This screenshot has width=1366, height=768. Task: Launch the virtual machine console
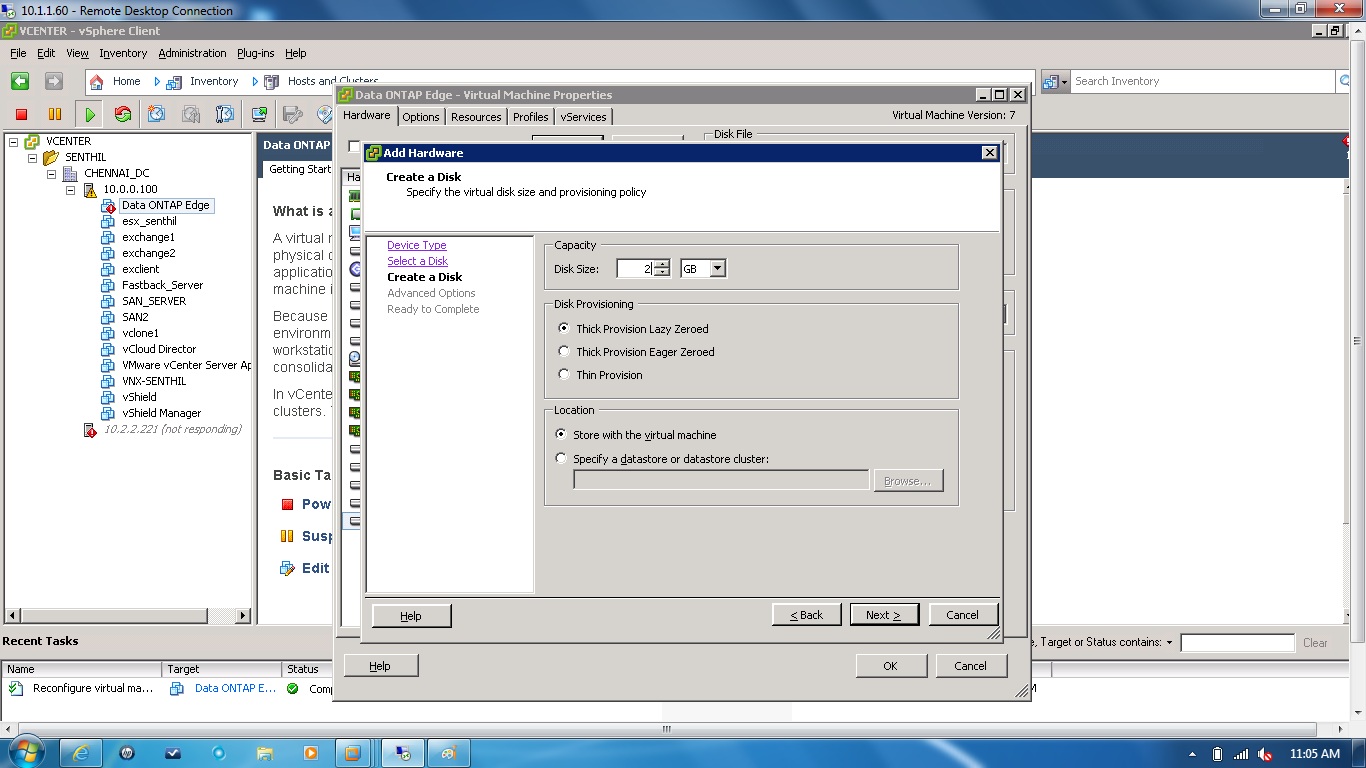260,115
